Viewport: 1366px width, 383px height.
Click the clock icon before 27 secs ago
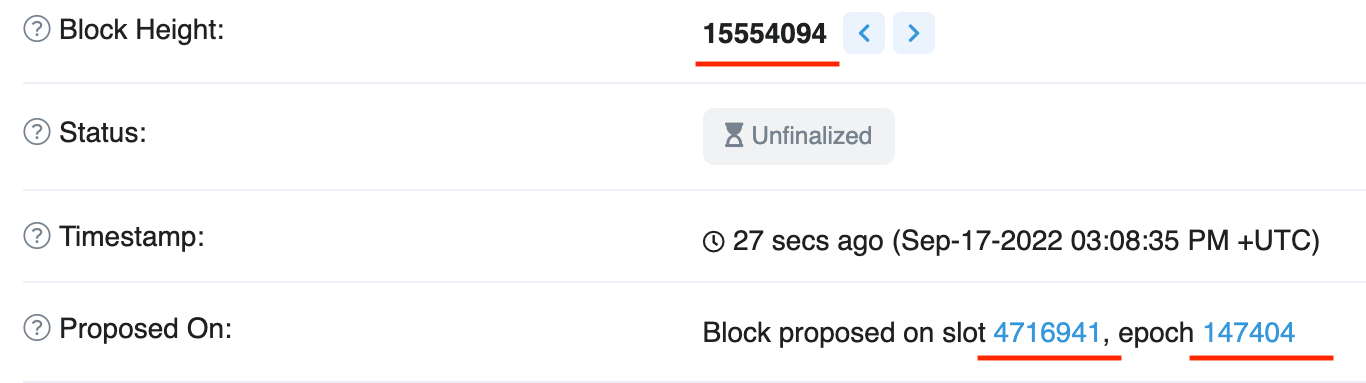tap(714, 242)
